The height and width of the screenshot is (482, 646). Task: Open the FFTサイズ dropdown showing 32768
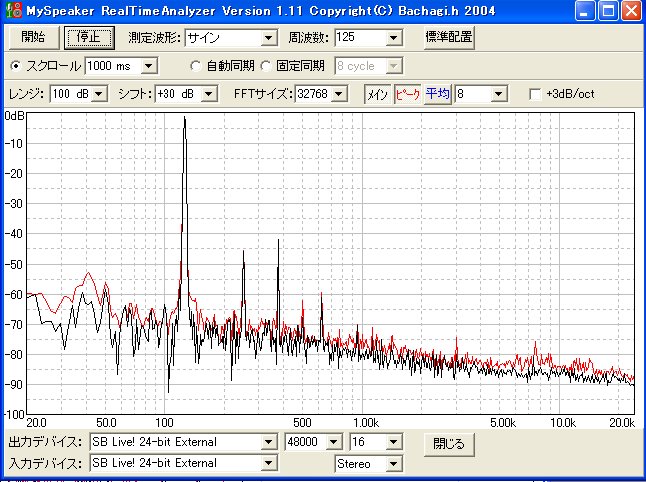click(339, 94)
